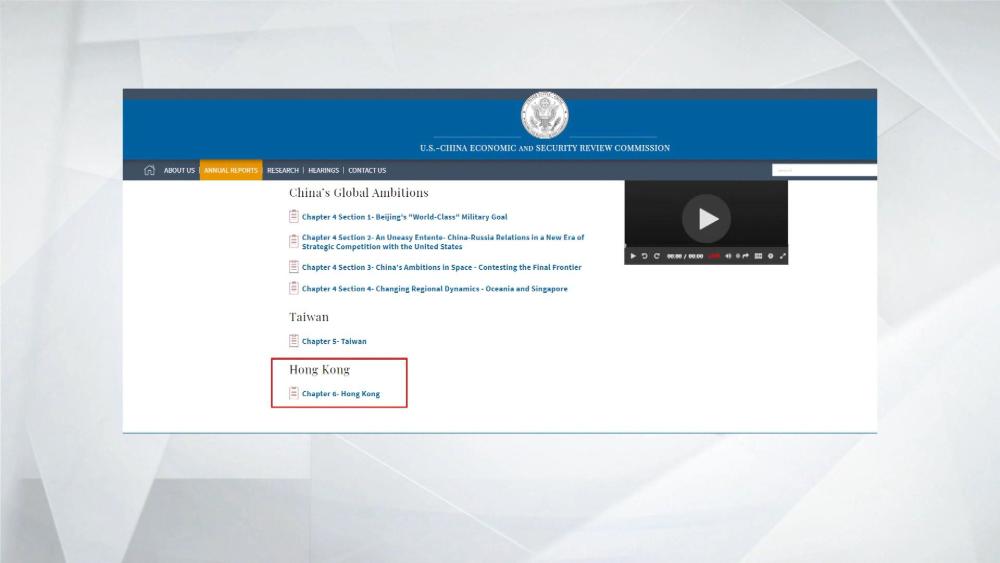Image resolution: width=1000 pixels, height=563 pixels.
Task: Click document icon beside Chapter 4 Section 2
Action: (x=293, y=241)
